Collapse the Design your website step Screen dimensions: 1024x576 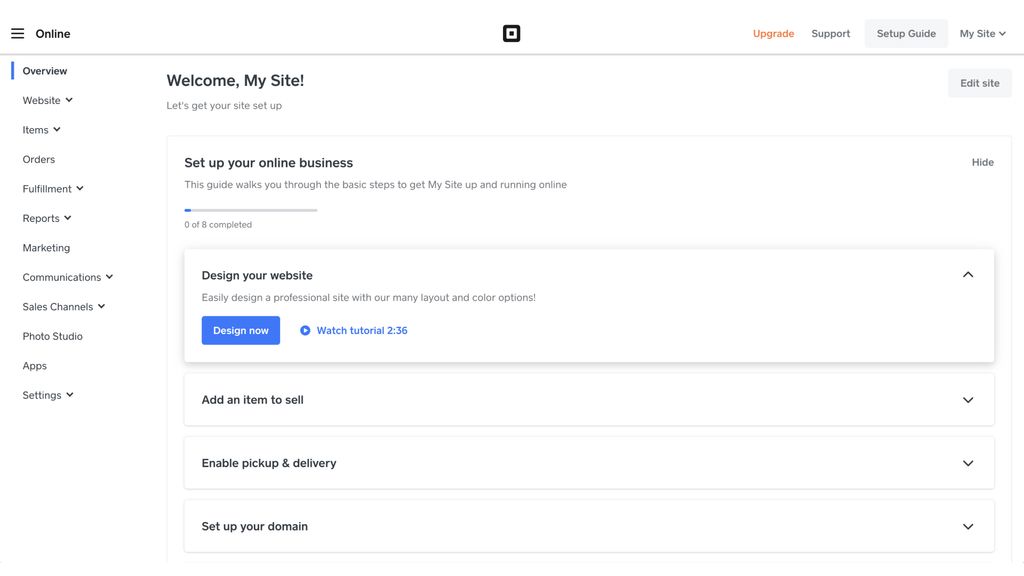tap(967, 272)
